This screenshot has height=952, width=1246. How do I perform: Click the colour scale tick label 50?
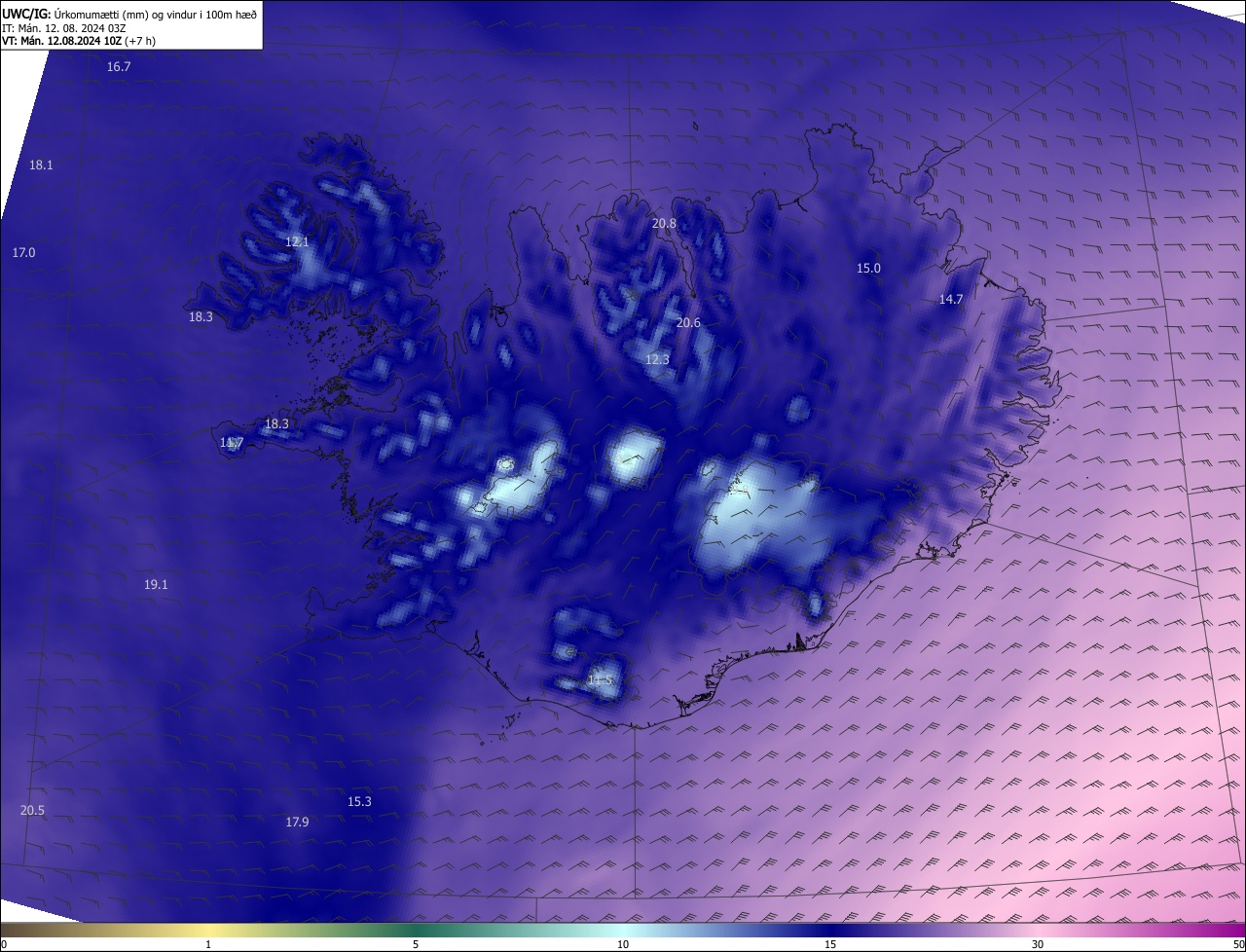point(1238,945)
